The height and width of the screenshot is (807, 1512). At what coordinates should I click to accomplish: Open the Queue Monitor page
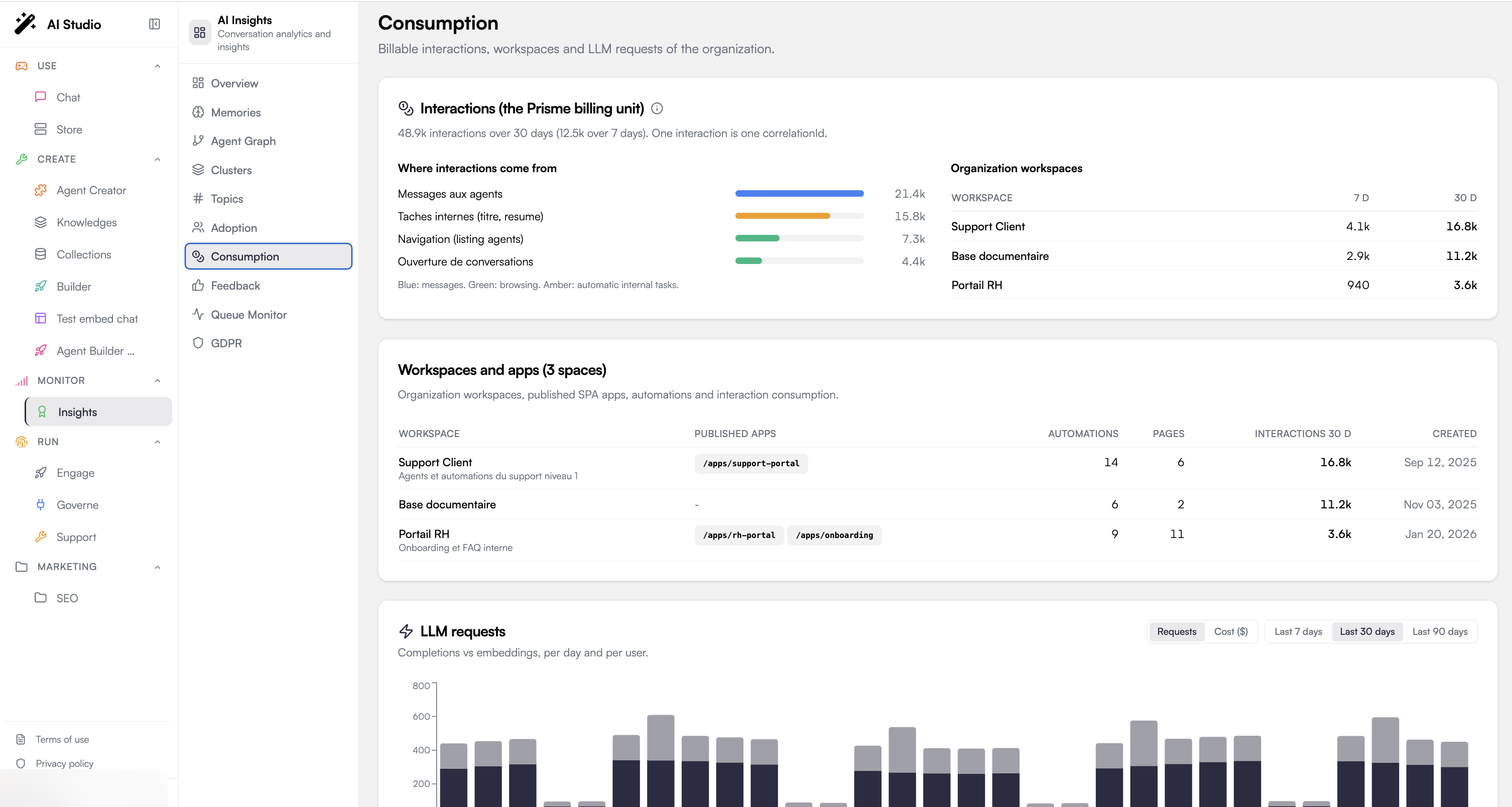[268, 315]
